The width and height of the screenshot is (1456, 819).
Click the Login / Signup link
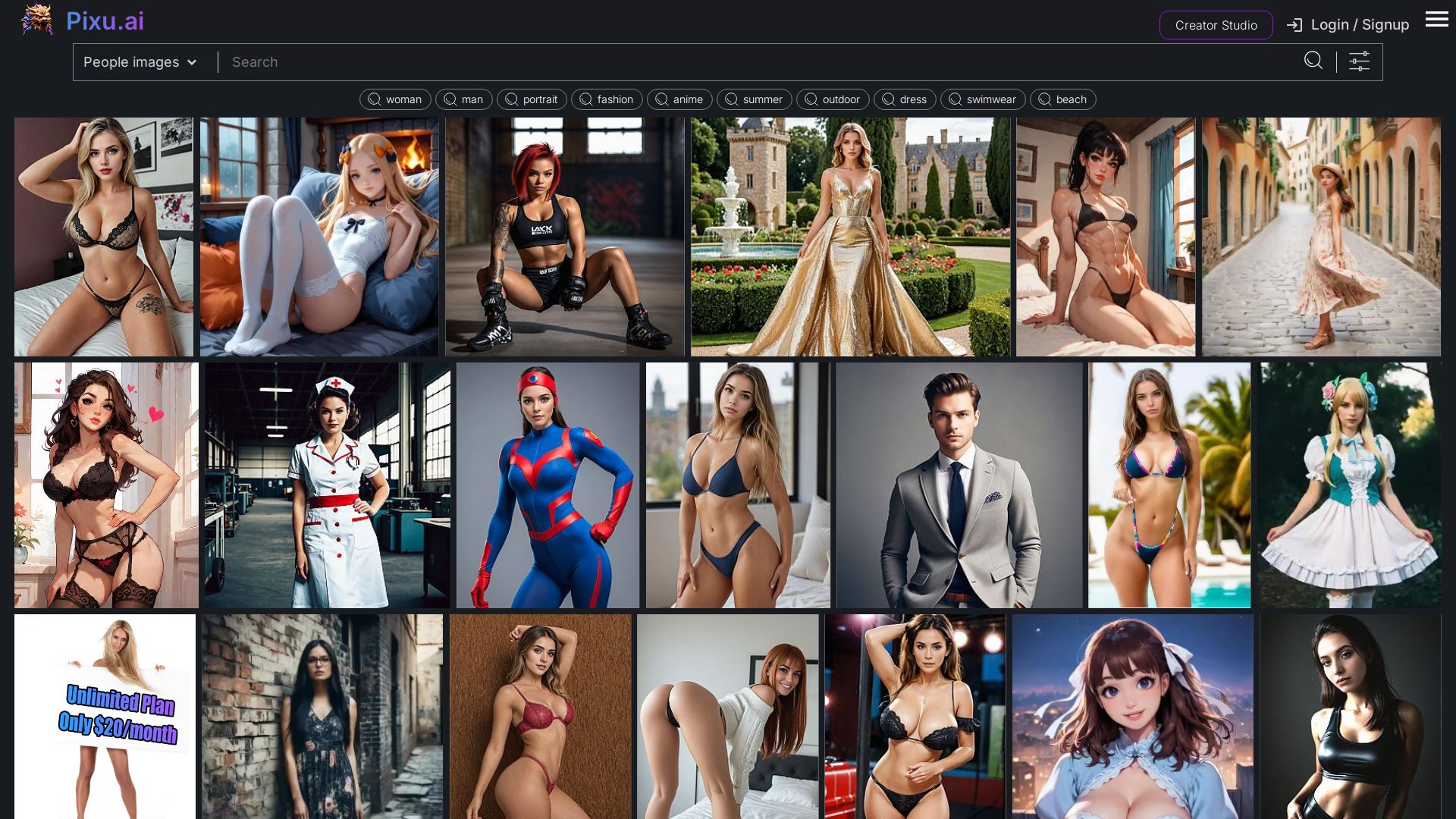[1360, 25]
